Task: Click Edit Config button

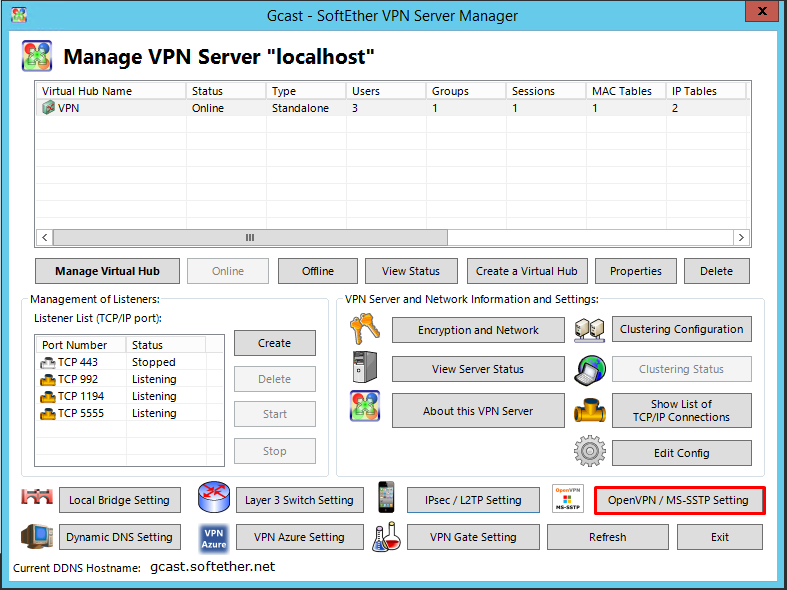Action: 682,453
